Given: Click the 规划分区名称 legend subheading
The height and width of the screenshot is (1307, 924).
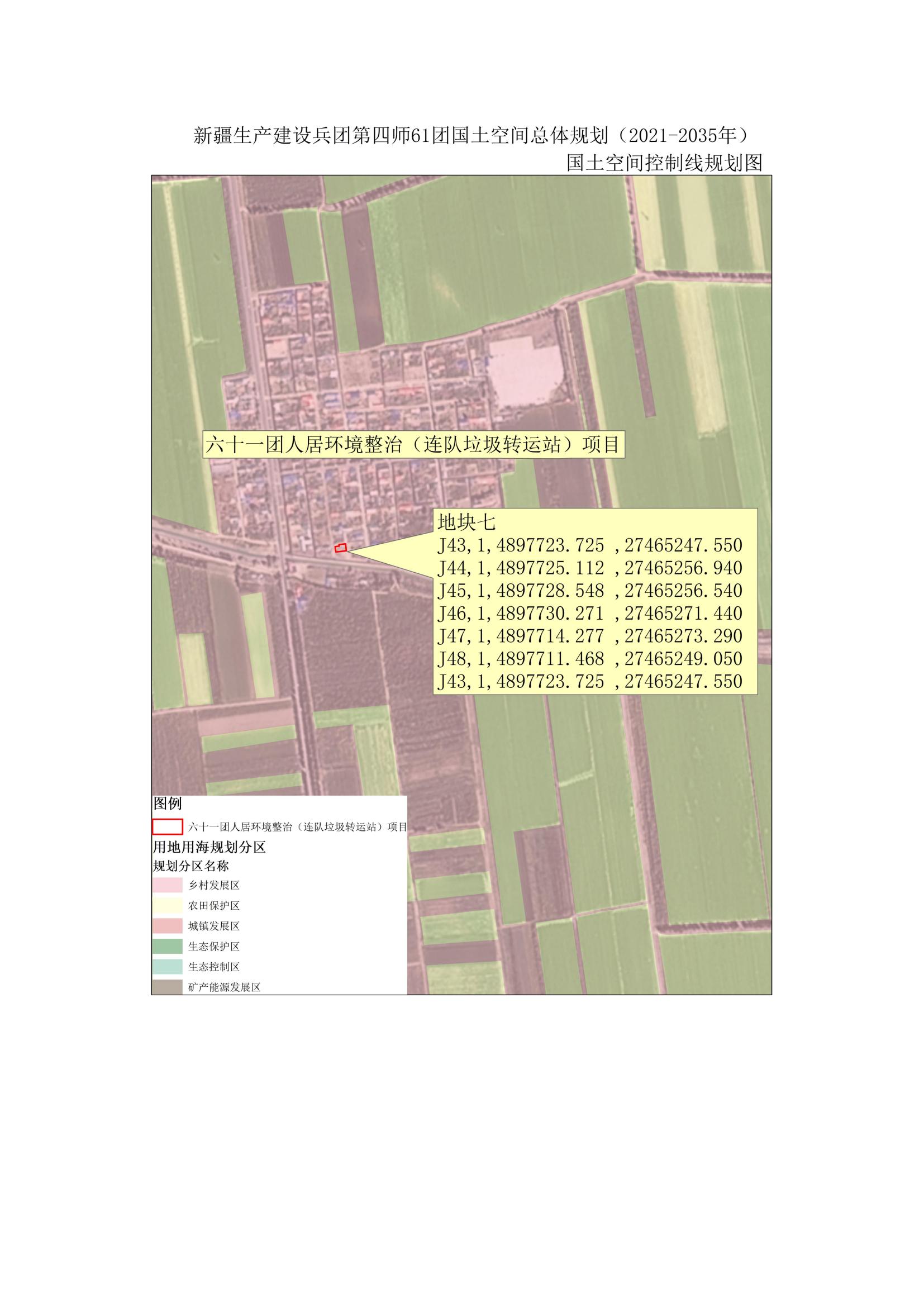Looking at the screenshot, I should coord(191,866).
